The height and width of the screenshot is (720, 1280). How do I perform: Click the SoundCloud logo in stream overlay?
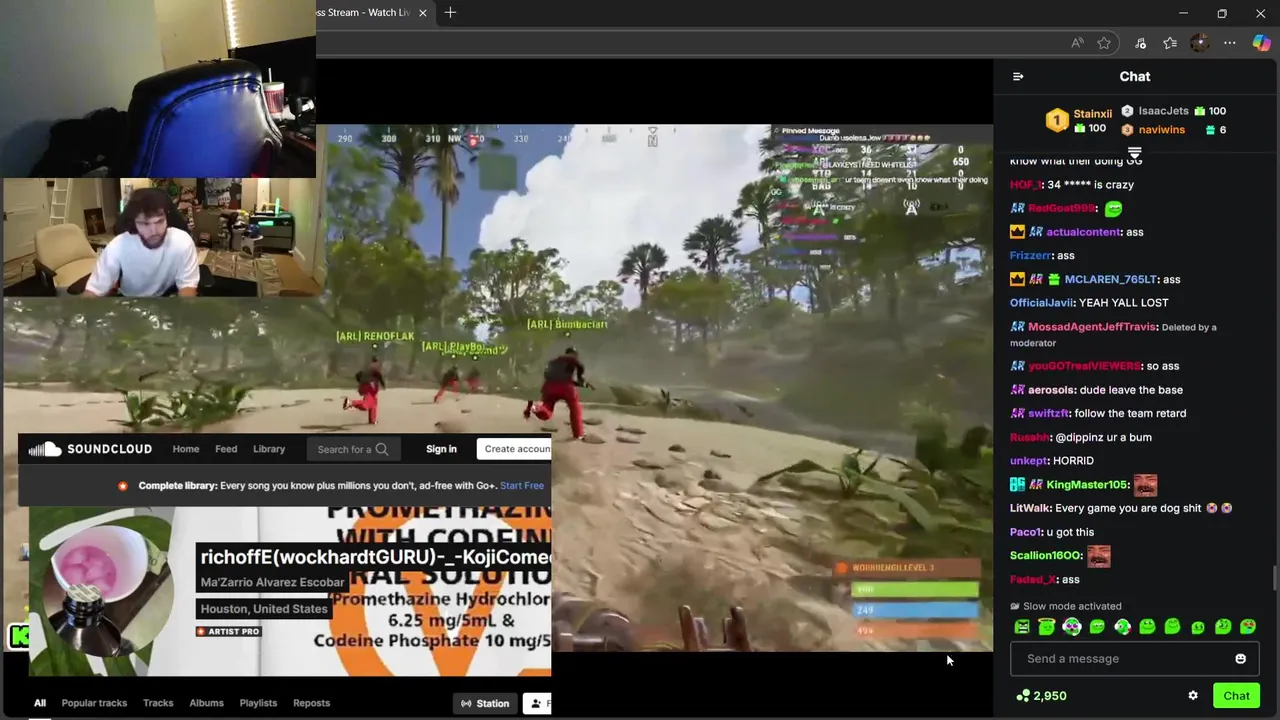(x=90, y=449)
